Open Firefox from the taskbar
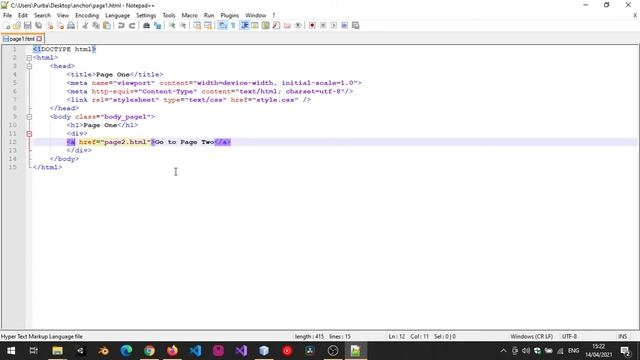 172,351
